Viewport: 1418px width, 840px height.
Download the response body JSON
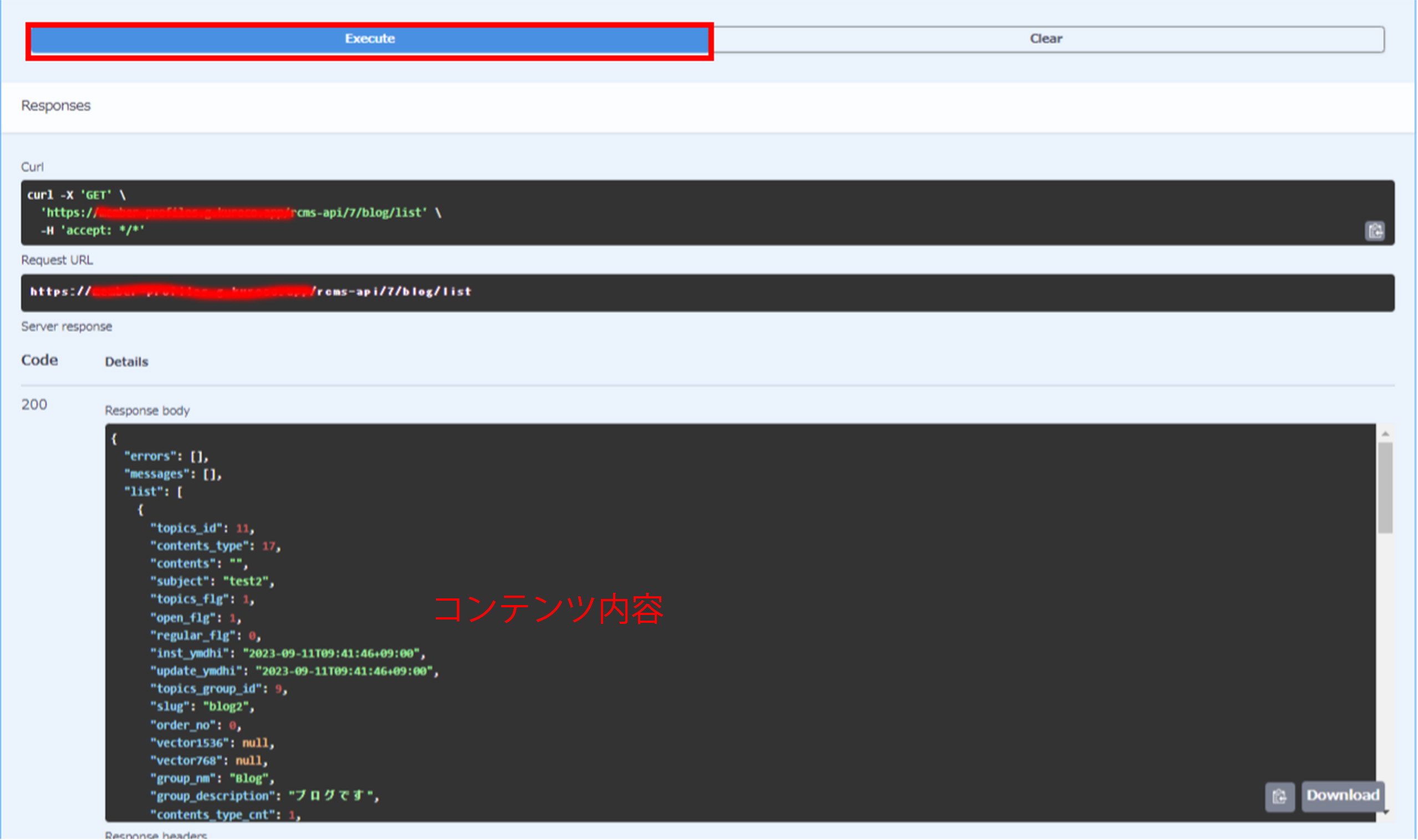point(1343,795)
